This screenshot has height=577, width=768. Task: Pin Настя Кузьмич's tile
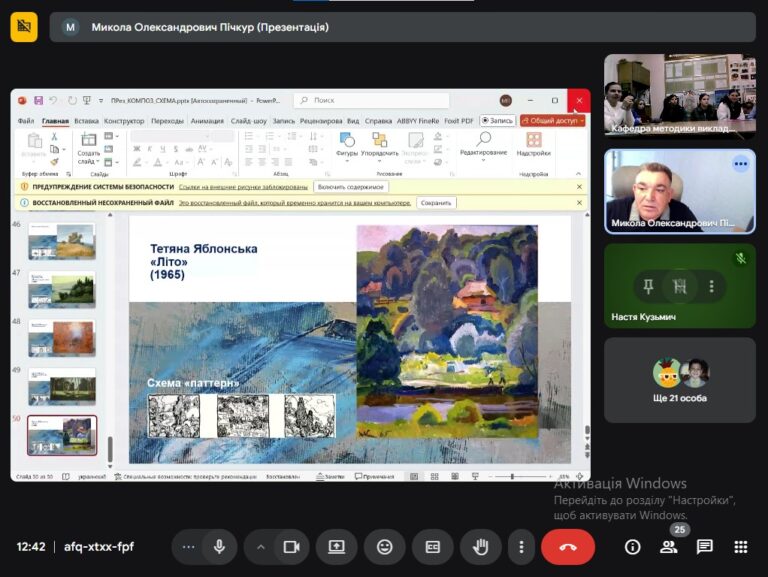point(648,286)
